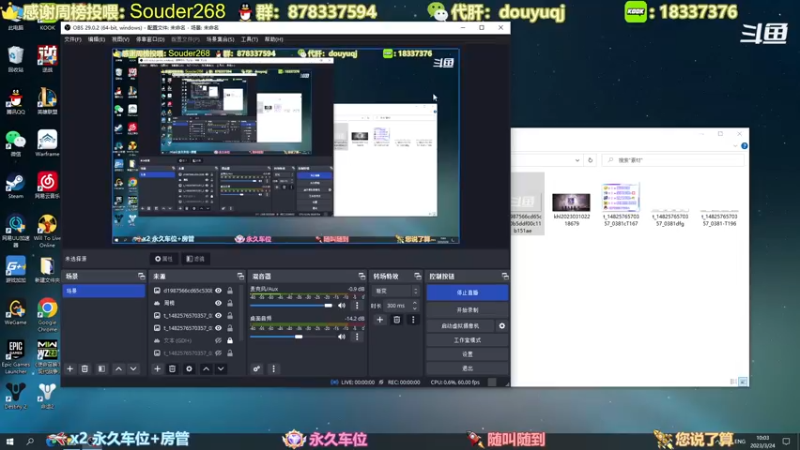Click the blue 停止直播 stop streaming button
Screen dimensions: 800x450
[x=467, y=293]
